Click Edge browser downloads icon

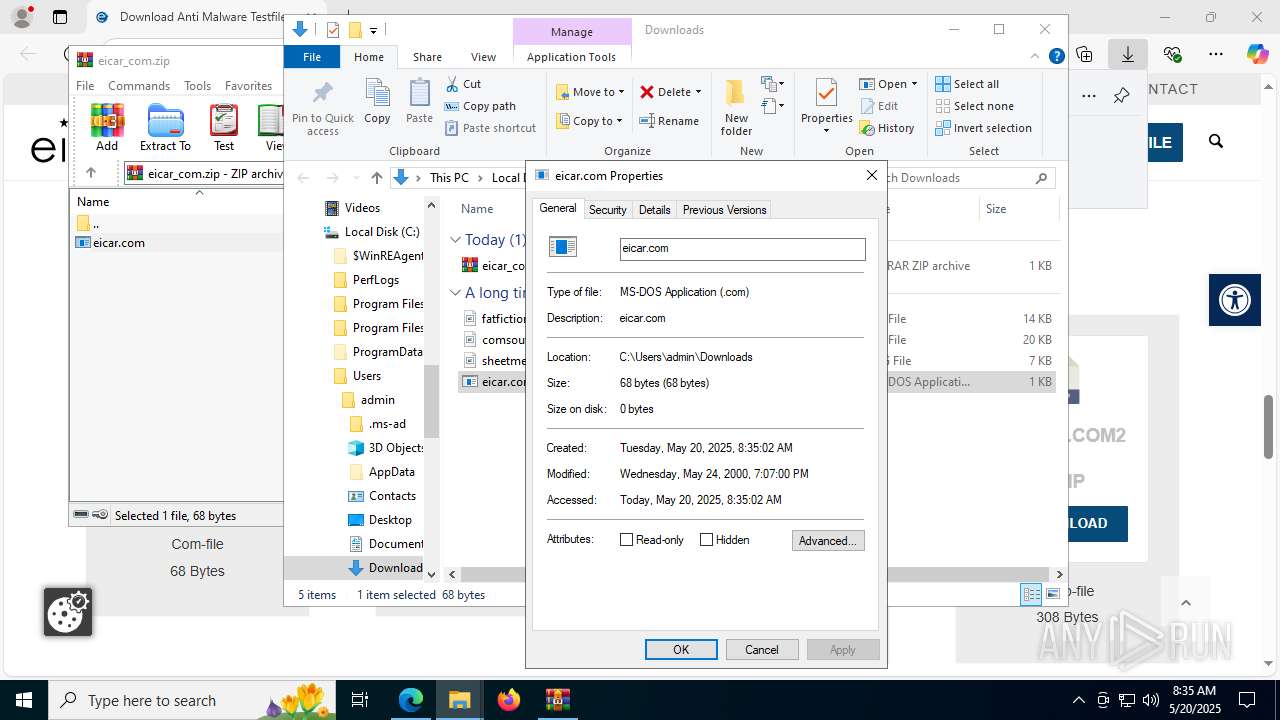pyautogui.click(x=1127, y=54)
